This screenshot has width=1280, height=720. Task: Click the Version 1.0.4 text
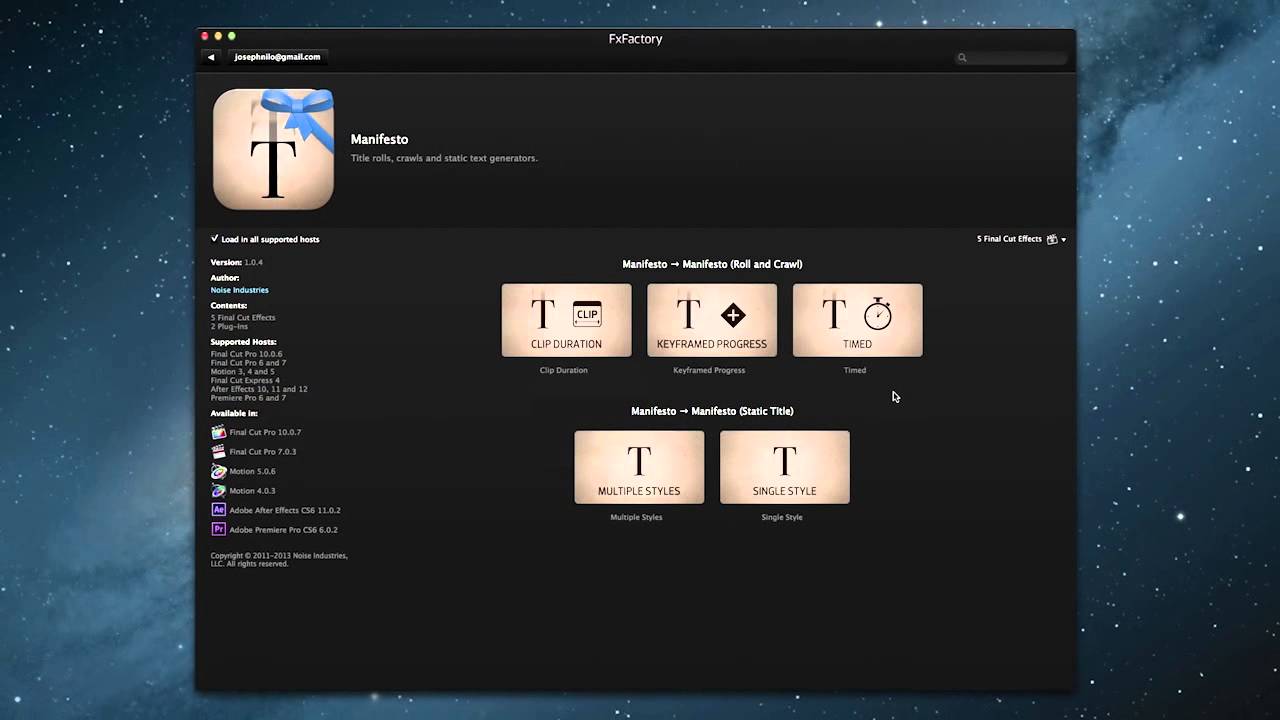(x=237, y=262)
